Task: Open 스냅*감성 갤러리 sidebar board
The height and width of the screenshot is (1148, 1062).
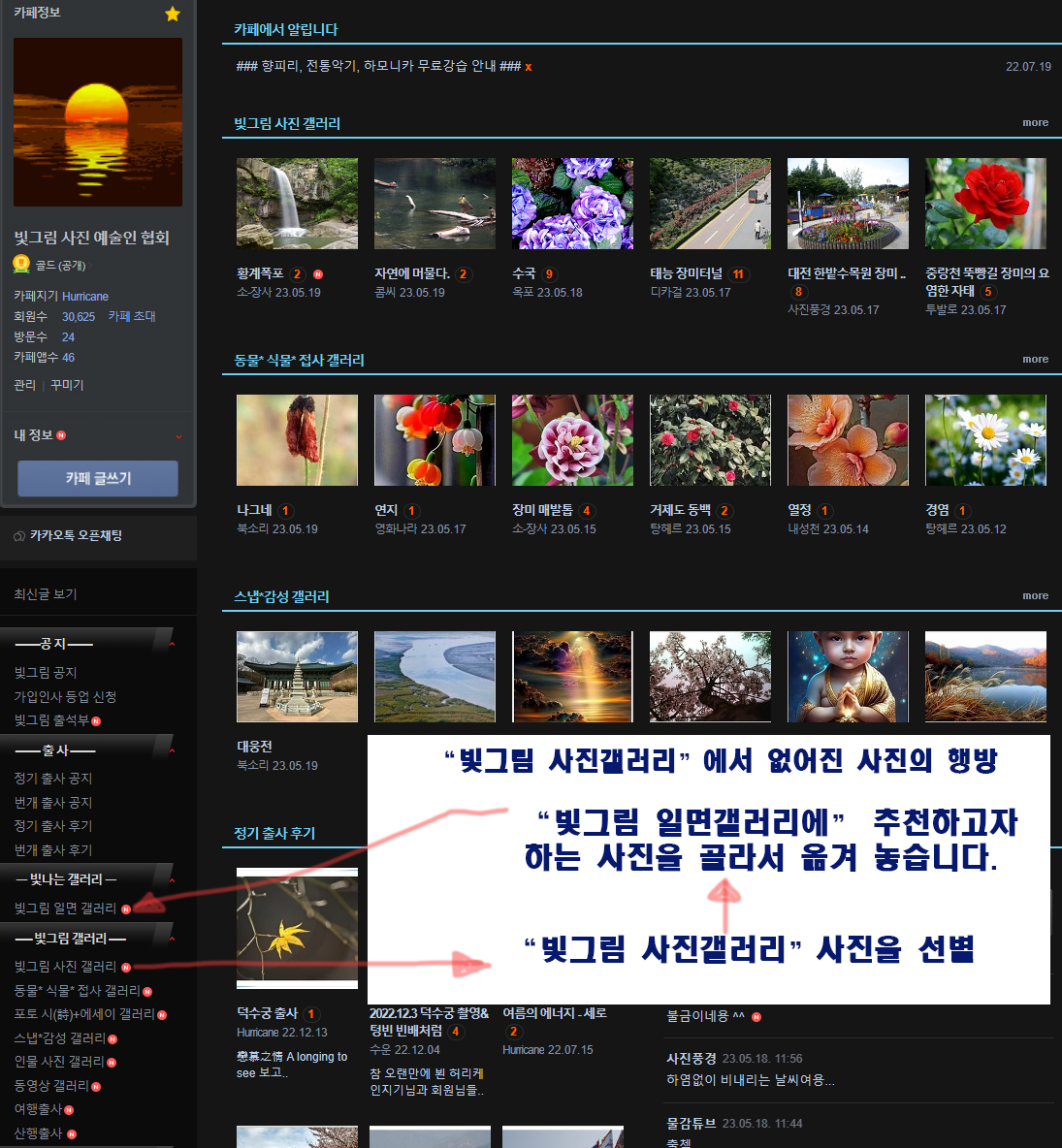Action: 60,1038
